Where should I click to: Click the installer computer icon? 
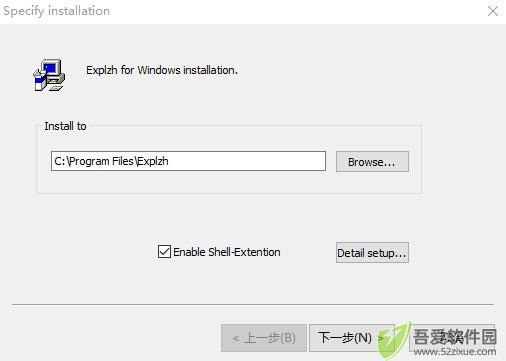(x=49, y=75)
